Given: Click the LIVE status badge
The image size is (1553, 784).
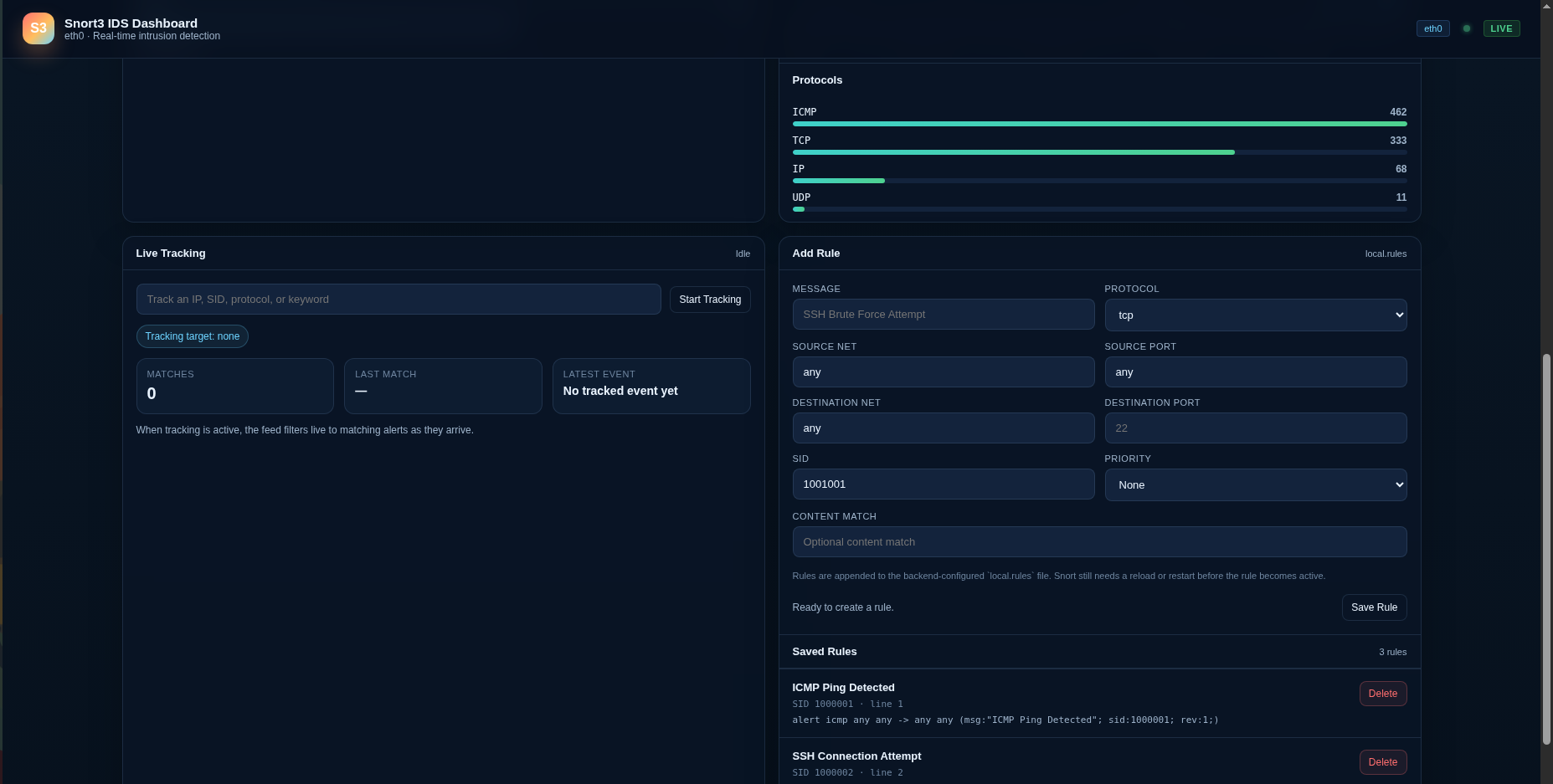Looking at the screenshot, I should (1501, 28).
